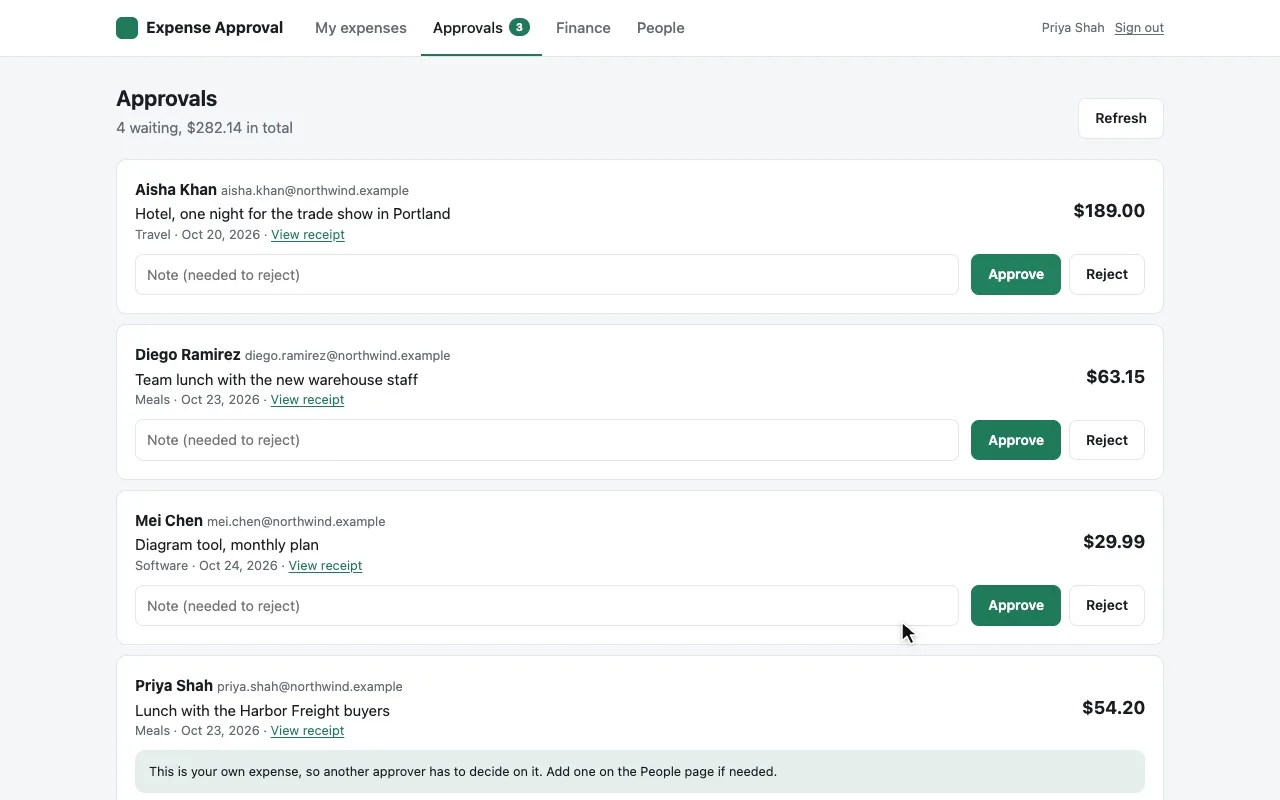Open the My expenses tab
The height and width of the screenshot is (800, 1280).
(361, 28)
